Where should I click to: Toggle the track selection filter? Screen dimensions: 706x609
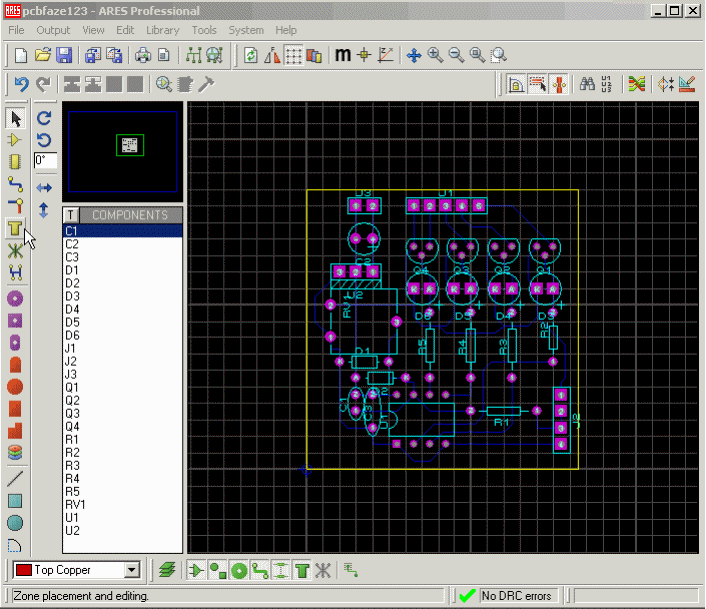tap(260, 571)
